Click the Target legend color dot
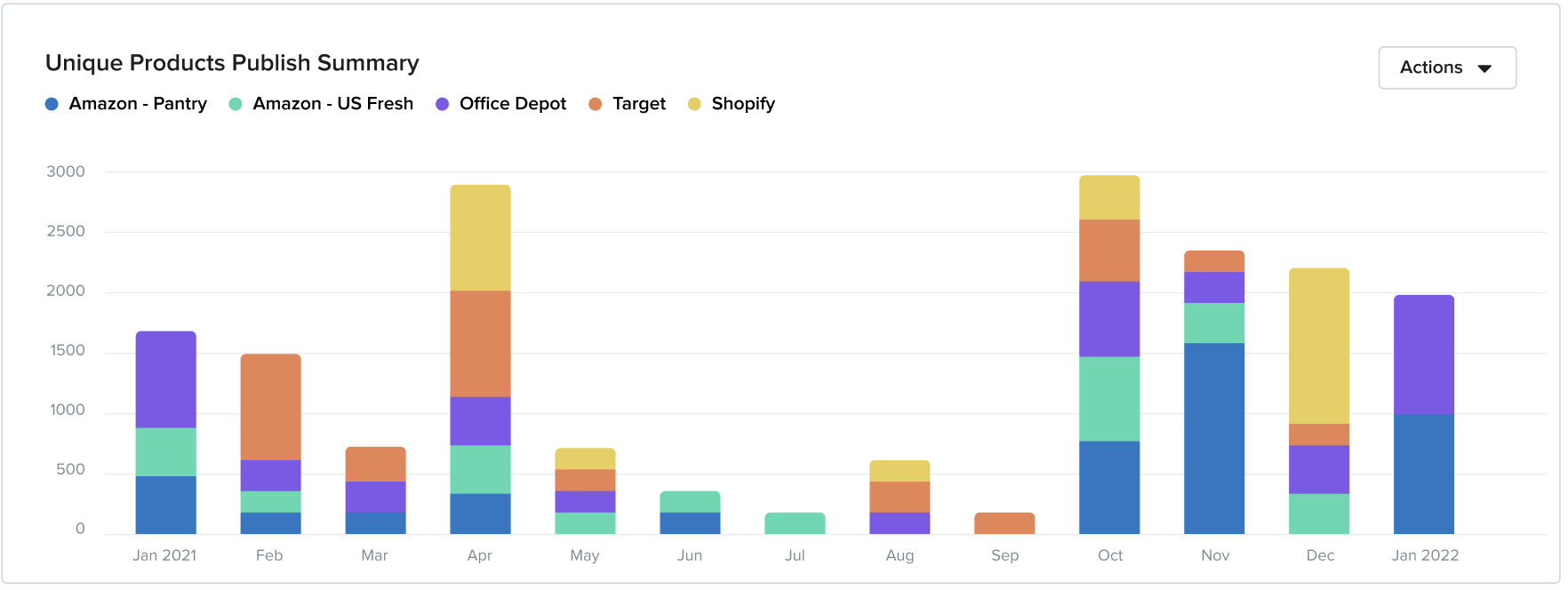The width and height of the screenshot is (1568, 590). 595,104
